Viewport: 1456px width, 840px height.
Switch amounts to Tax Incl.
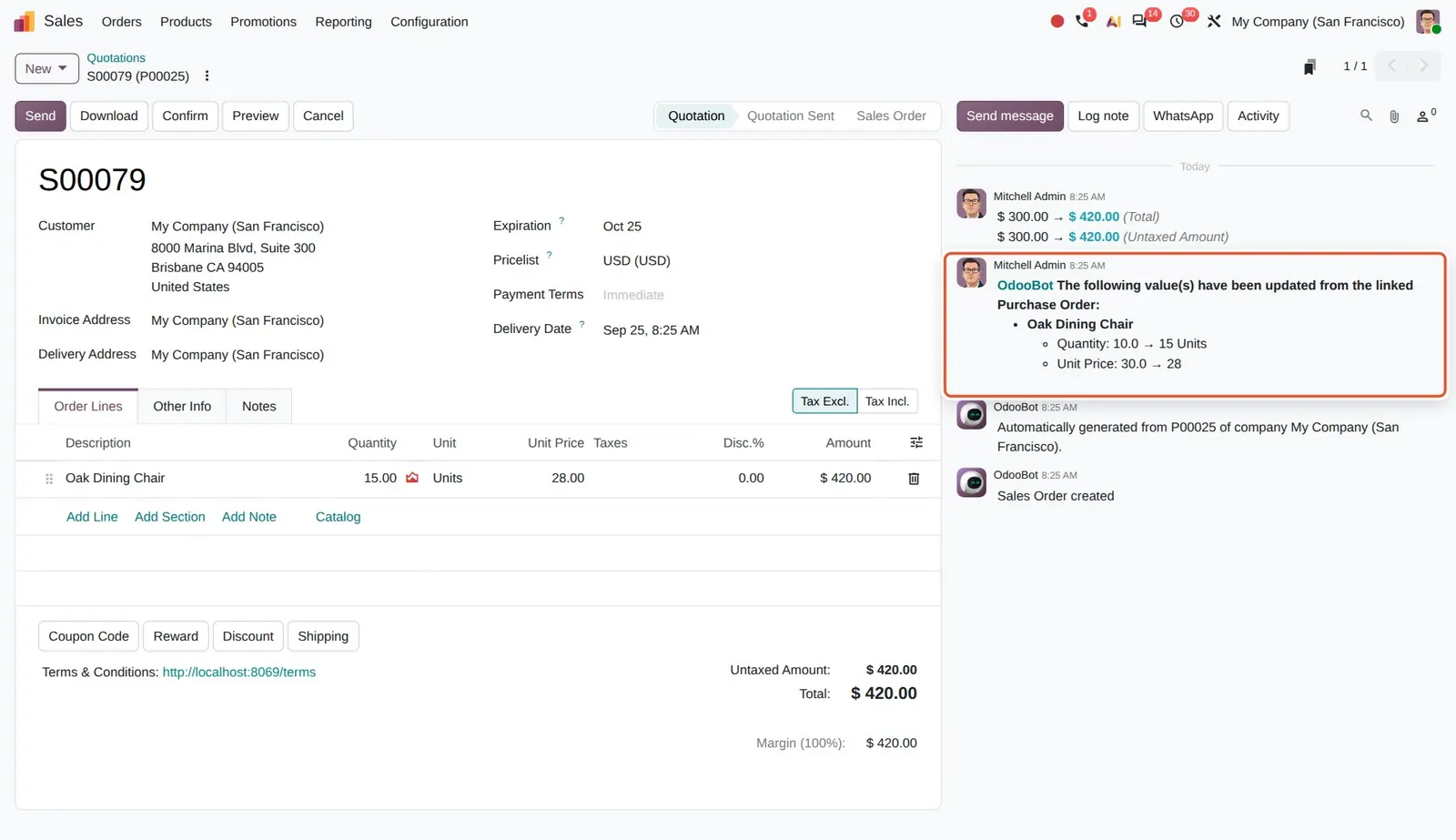point(887,401)
